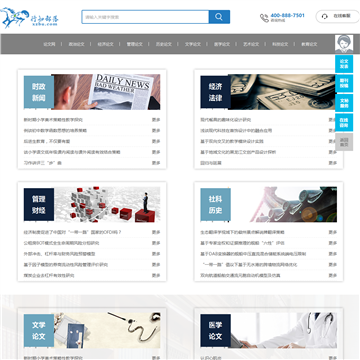Screen dimensions: 360x360
Task: Click the customer service avatar icon
Action: tap(344, 44)
